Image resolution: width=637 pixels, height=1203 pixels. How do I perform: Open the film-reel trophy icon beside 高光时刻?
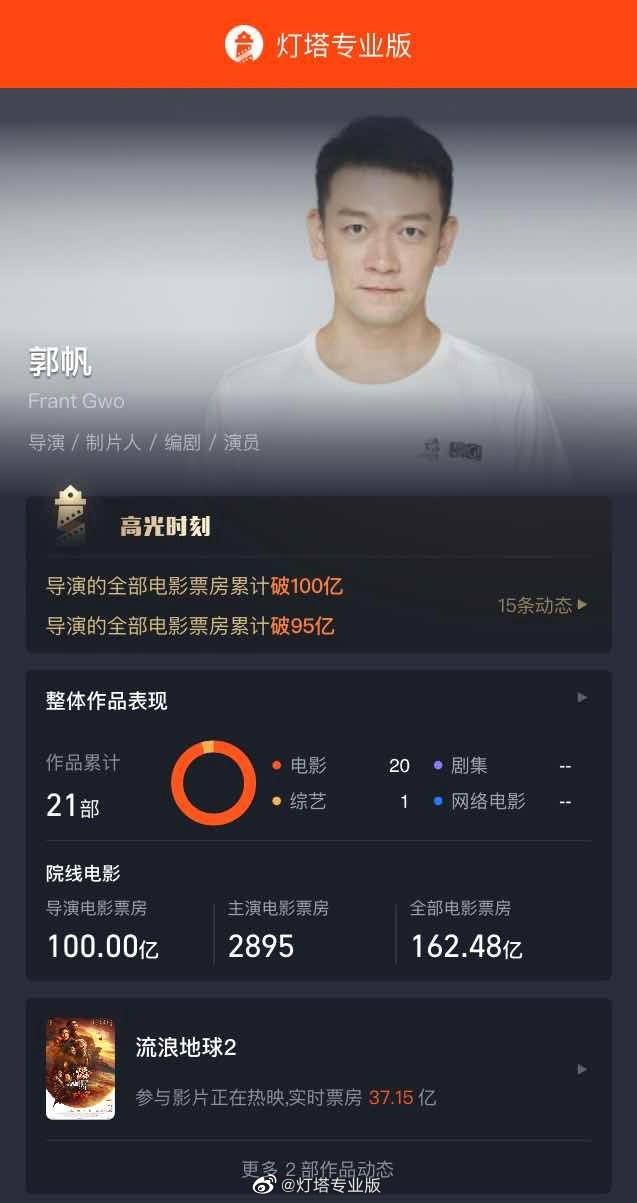pyautogui.click(x=69, y=514)
